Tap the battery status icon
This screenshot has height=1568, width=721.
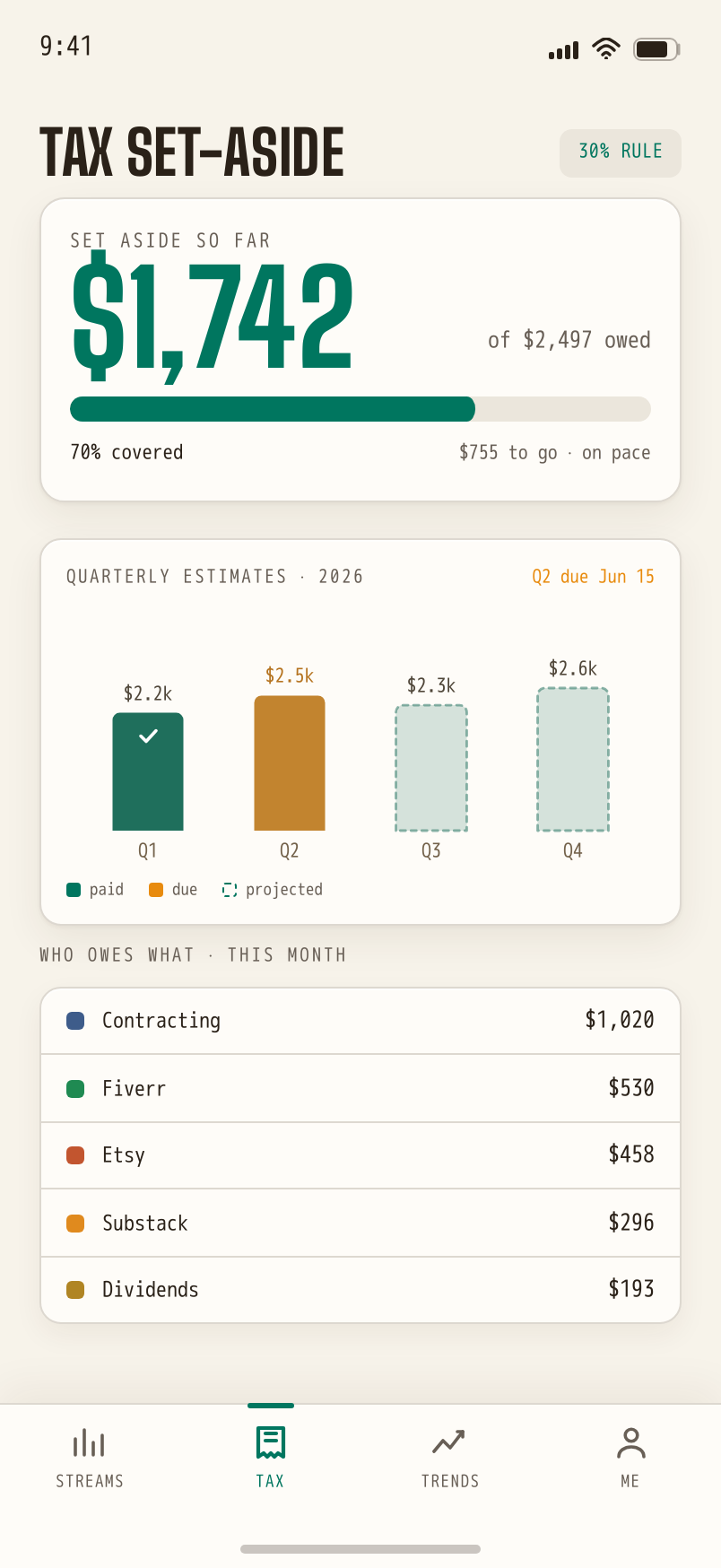[656, 48]
